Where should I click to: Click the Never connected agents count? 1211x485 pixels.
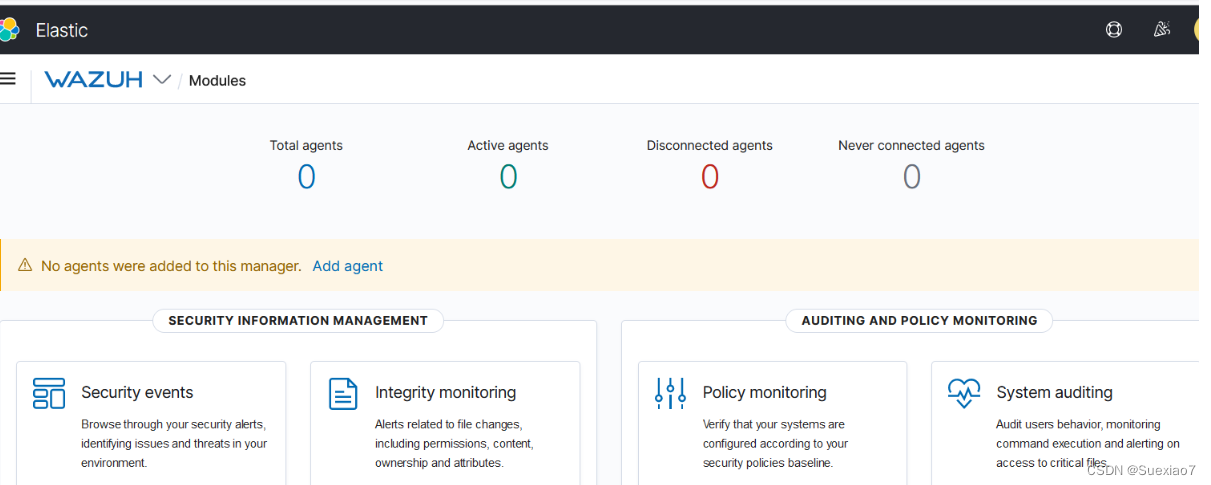click(x=911, y=177)
